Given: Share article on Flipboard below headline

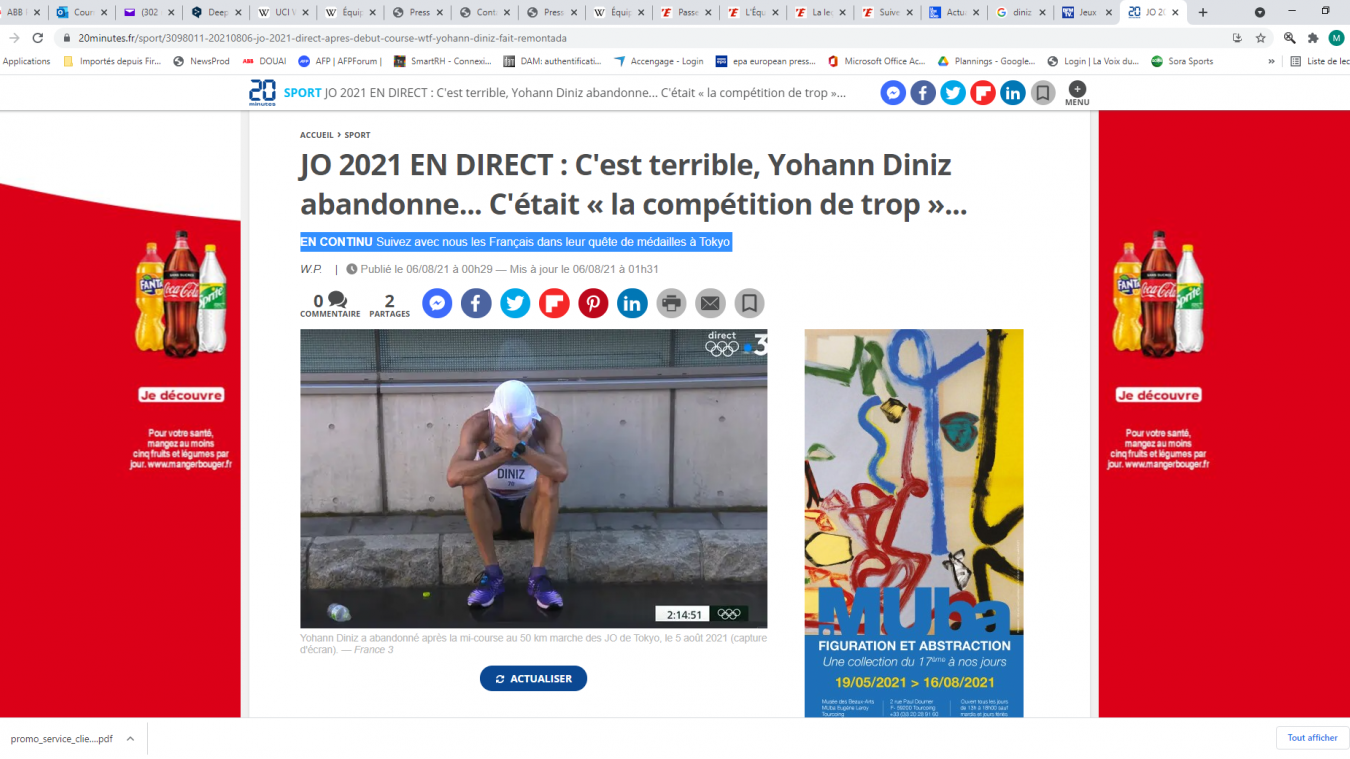Looking at the screenshot, I should point(554,303).
